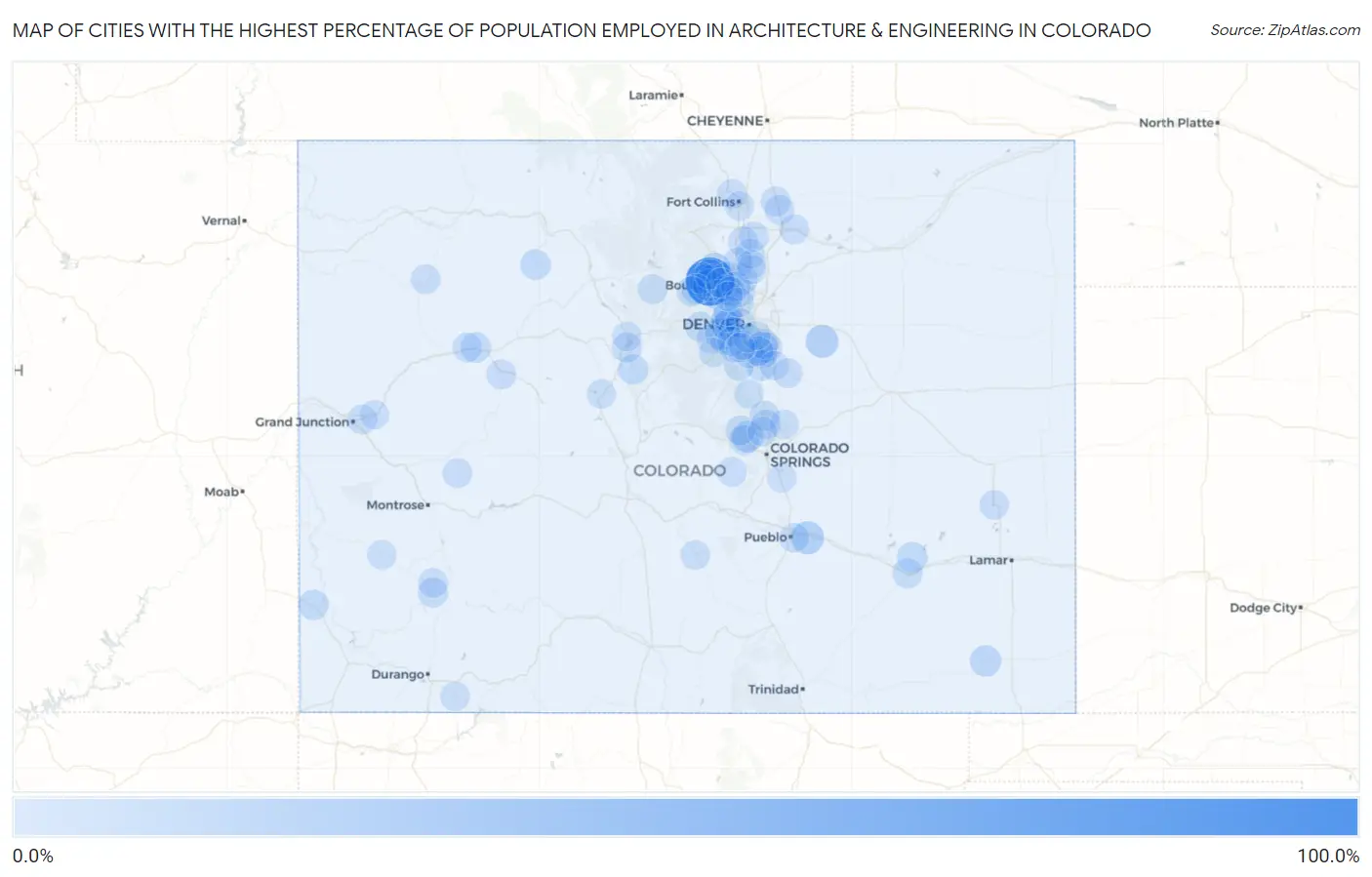
Task: Click the COLORADO state label
Action: click(x=679, y=470)
